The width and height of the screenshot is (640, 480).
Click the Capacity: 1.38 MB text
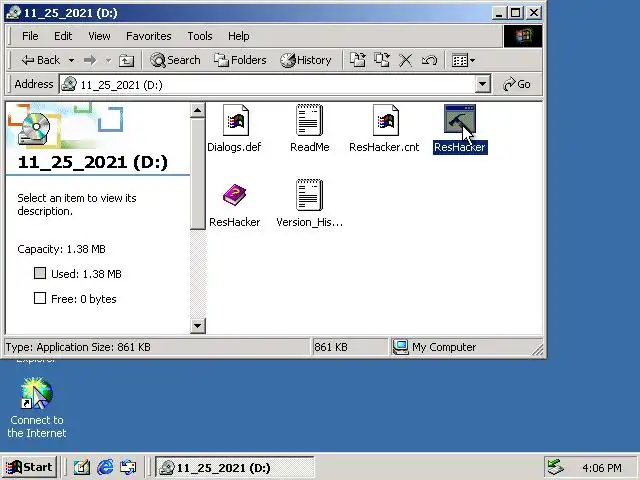click(61, 249)
